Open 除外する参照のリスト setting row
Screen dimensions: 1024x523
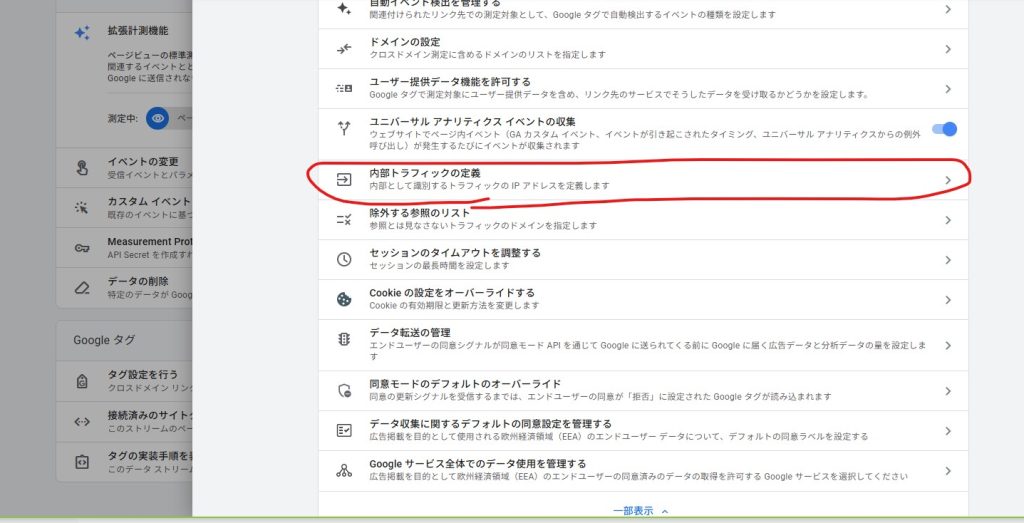point(640,220)
